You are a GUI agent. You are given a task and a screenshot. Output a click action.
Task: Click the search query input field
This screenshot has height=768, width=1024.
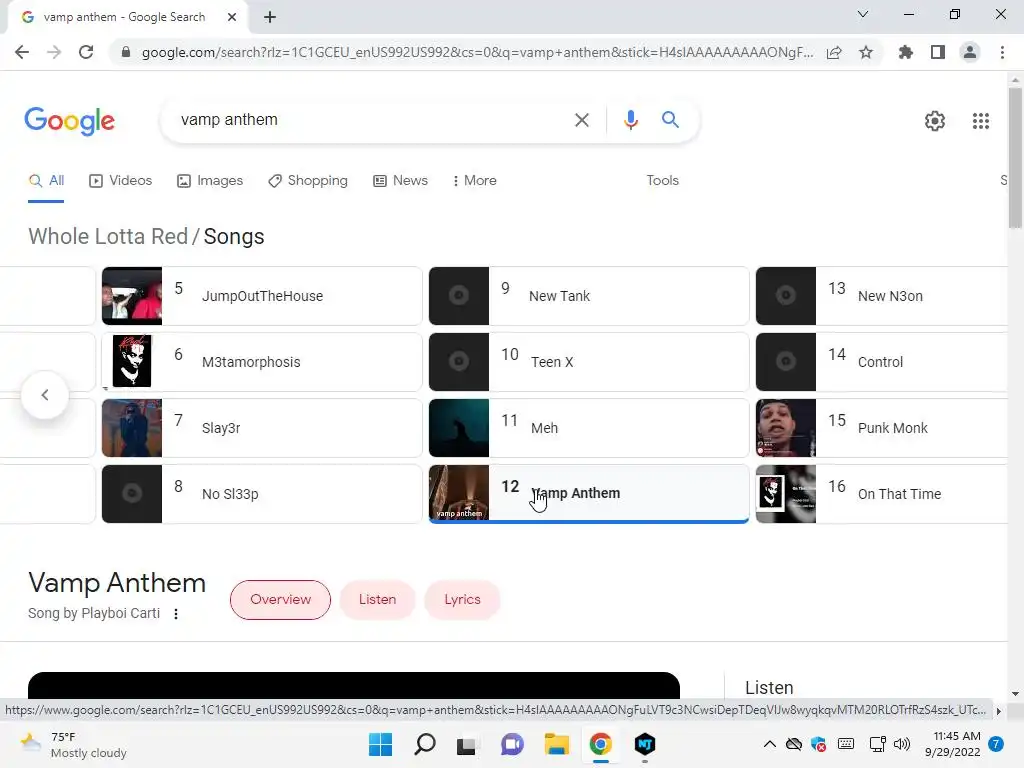369,120
